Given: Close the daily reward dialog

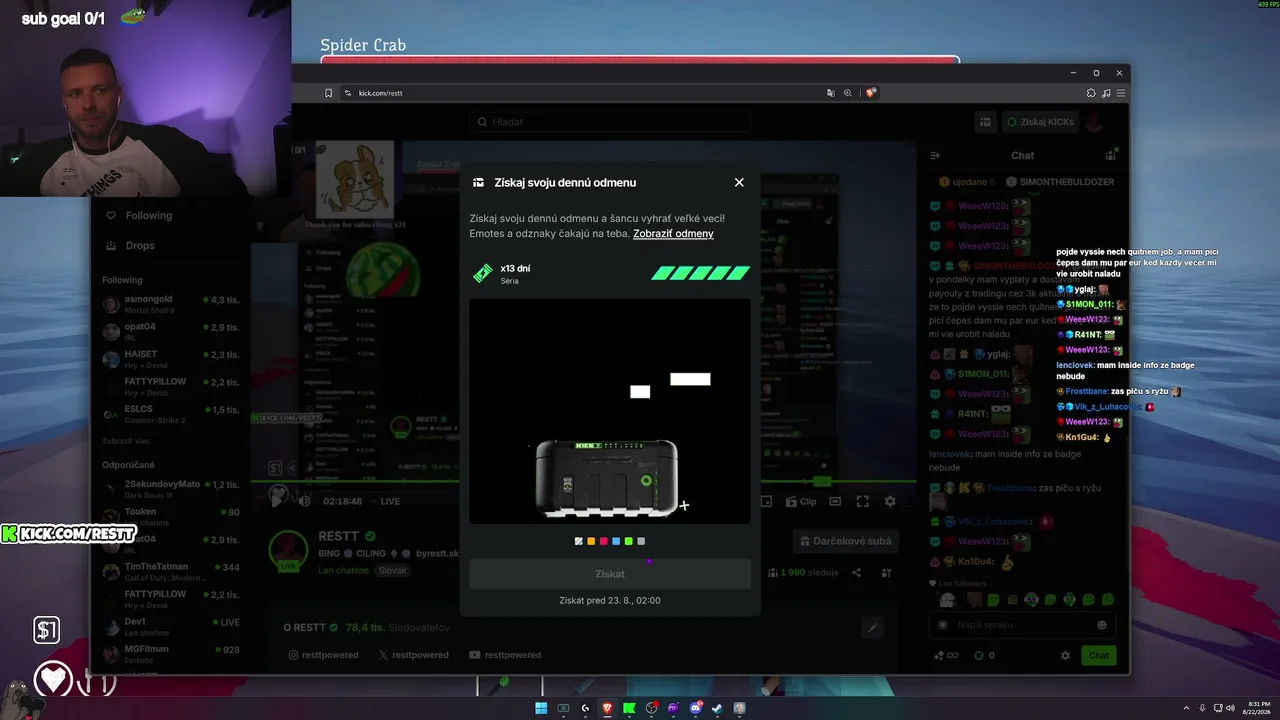Looking at the screenshot, I should pyautogui.click(x=739, y=182).
